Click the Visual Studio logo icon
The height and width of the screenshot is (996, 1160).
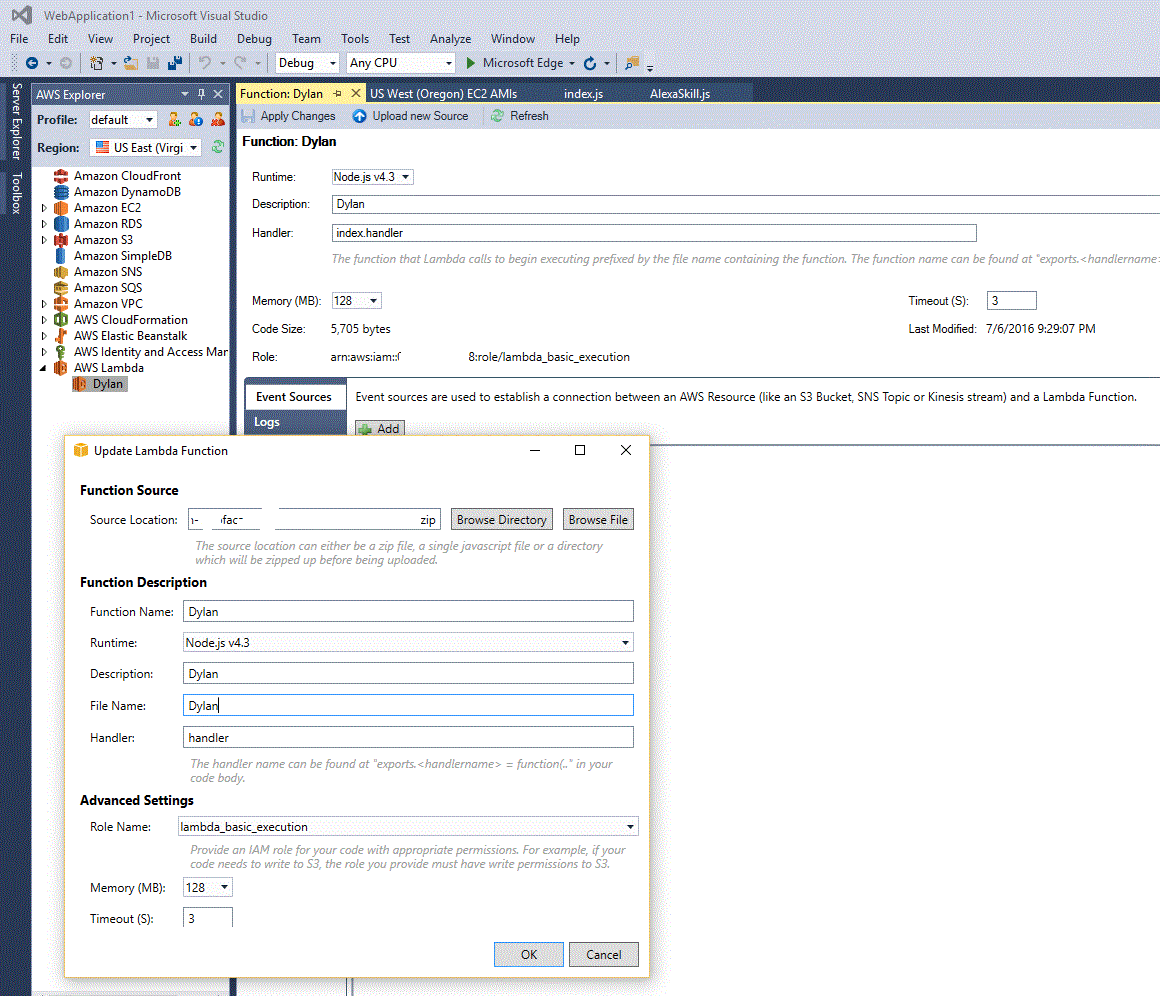point(21,15)
